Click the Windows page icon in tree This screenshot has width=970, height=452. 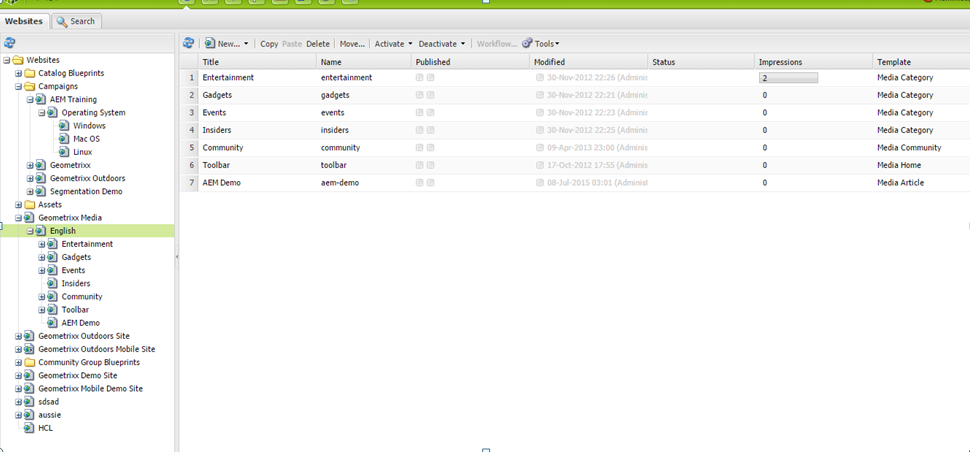point(64,126)
